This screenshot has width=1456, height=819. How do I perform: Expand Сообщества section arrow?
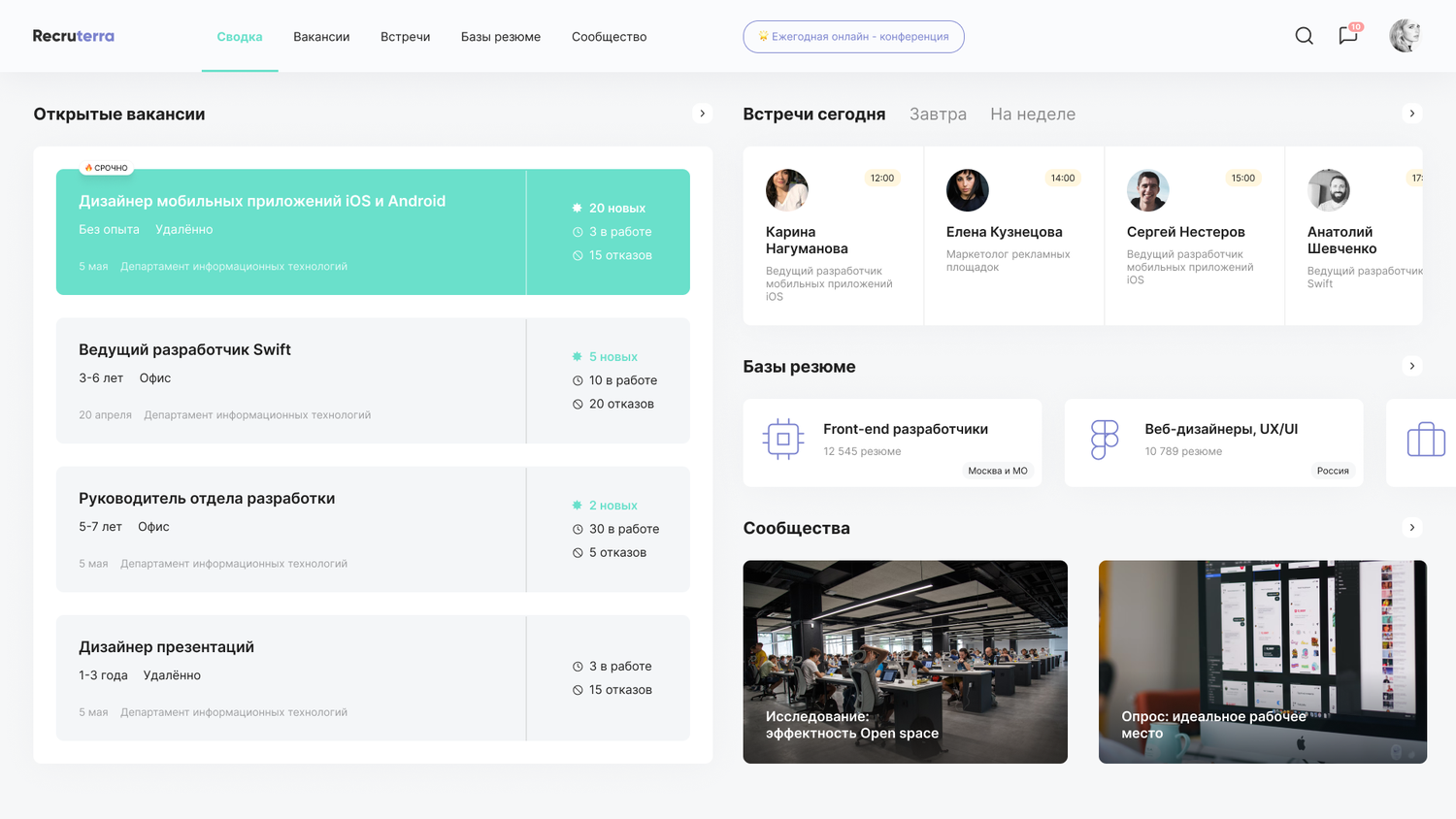pos(1412,528)
